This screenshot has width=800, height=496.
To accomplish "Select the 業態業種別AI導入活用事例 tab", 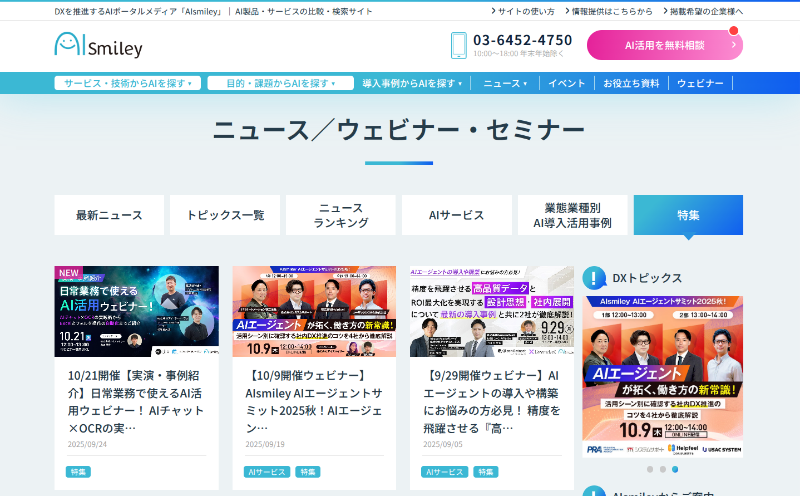I will 572,215.
